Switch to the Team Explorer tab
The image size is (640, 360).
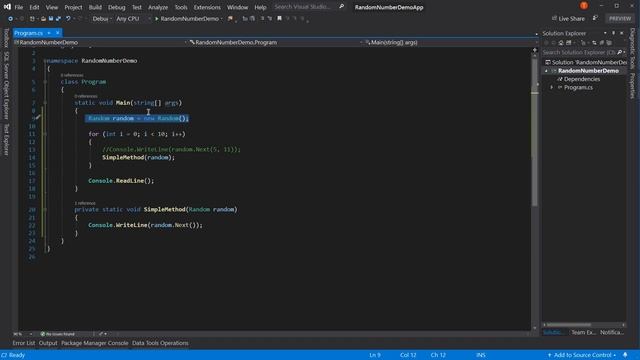click(583, 332)
